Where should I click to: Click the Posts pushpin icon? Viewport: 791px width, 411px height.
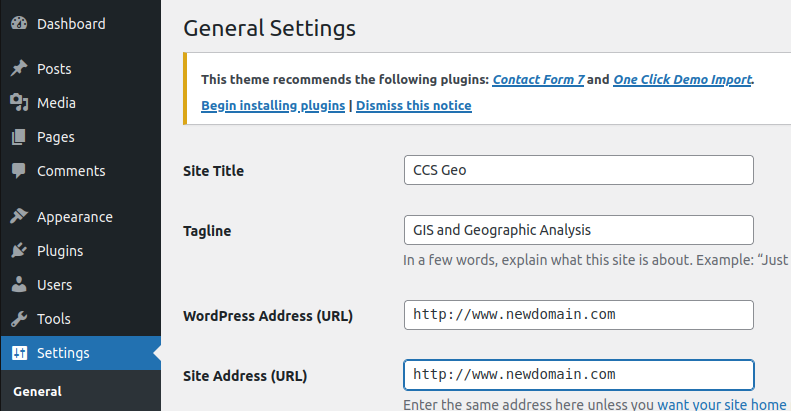click(x=19, y=69)
